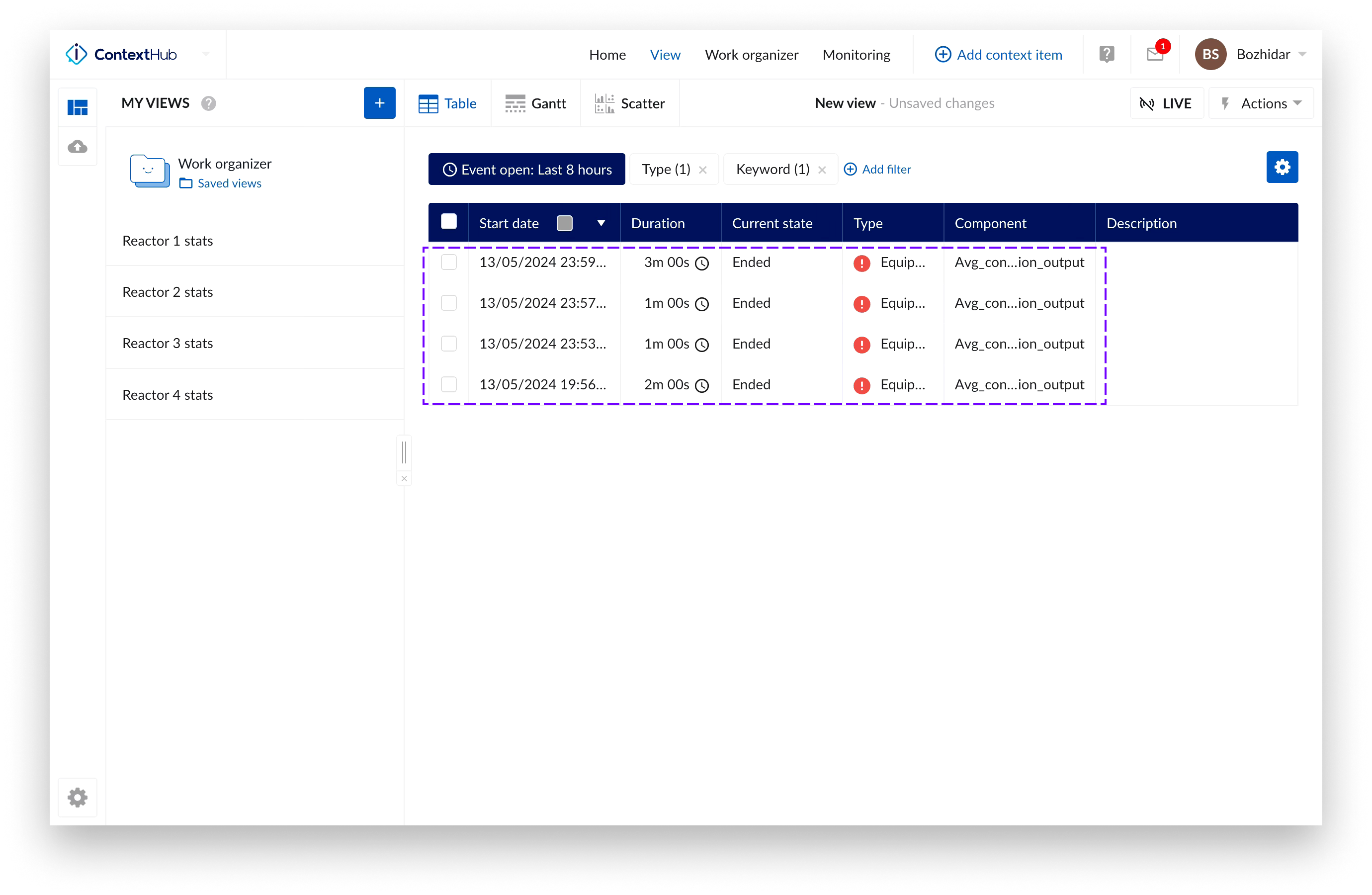The image size is (1372, 895).
Task: Click Add context item button
Action: click(999, 55)
